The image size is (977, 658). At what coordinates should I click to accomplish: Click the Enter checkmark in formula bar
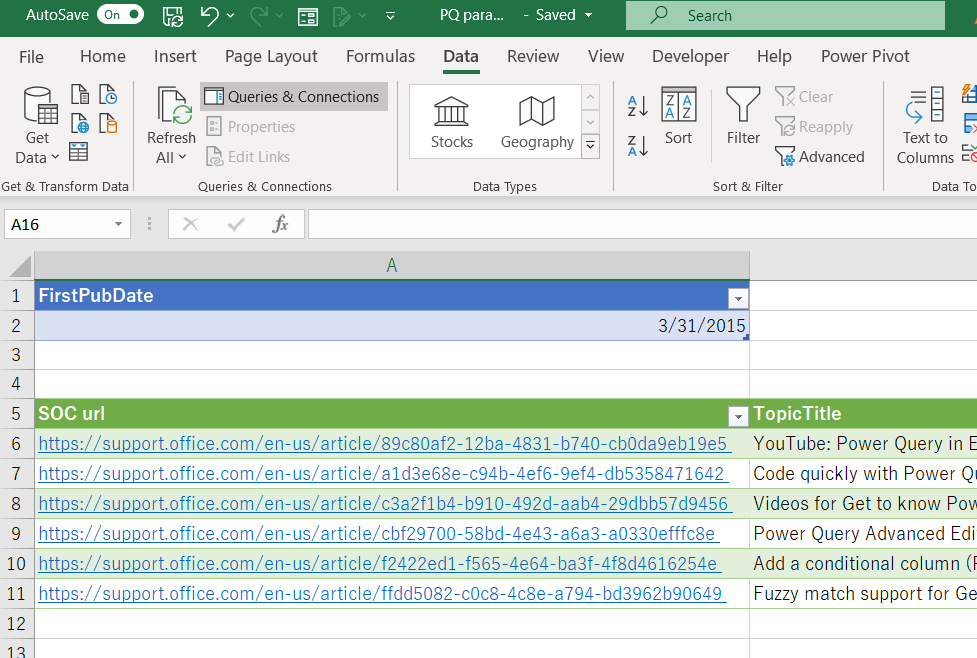click(236, 224)
